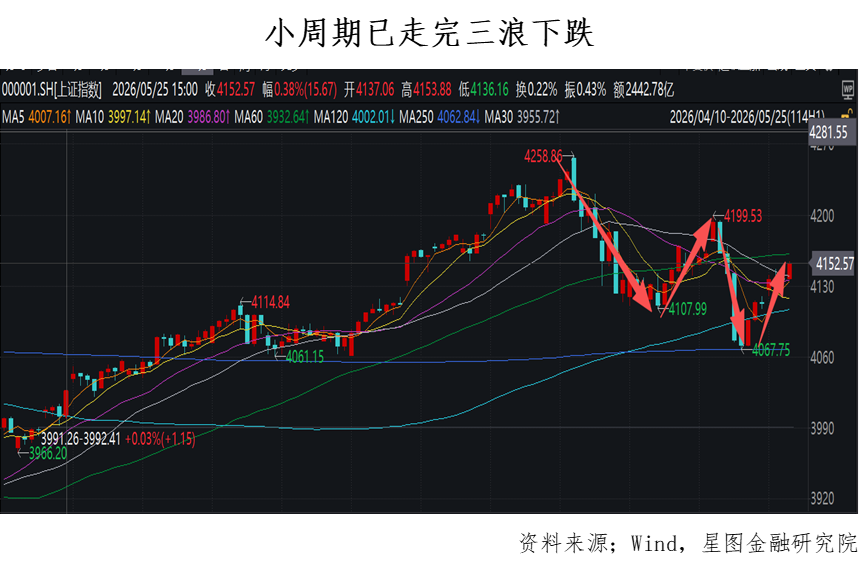
Task: Click the 4061.15 low price marker
Action: [305, 357]
